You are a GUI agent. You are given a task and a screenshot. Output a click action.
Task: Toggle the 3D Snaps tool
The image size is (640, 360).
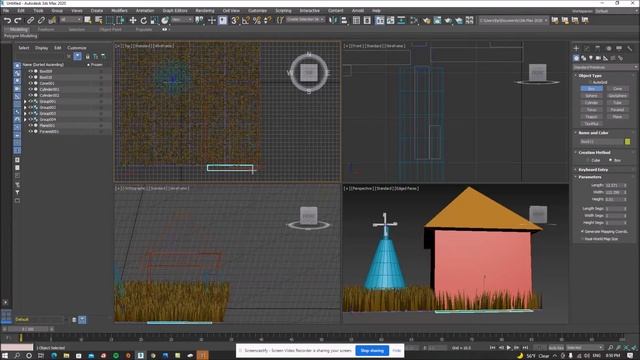point(235,20)
